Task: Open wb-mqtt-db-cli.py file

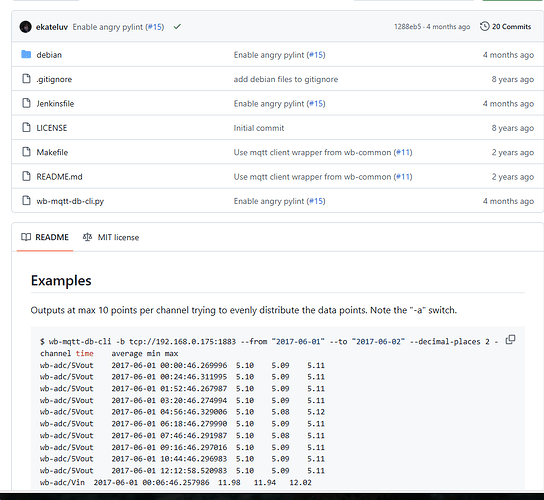Action: (x=70, y=201)
